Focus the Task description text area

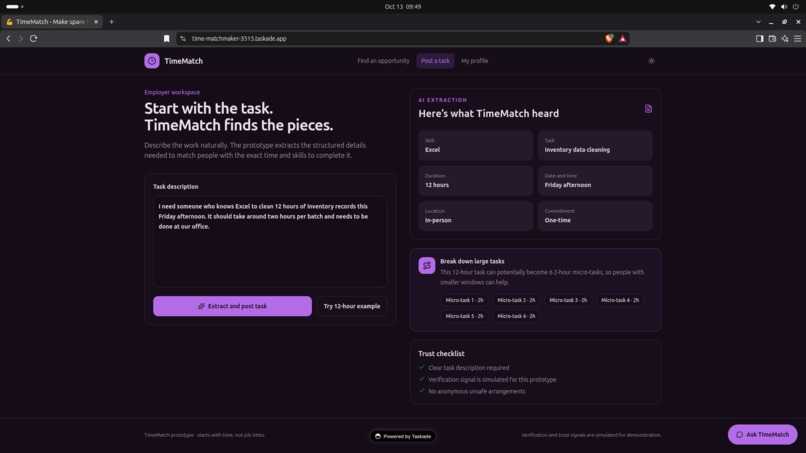click(x=270, y=241)
